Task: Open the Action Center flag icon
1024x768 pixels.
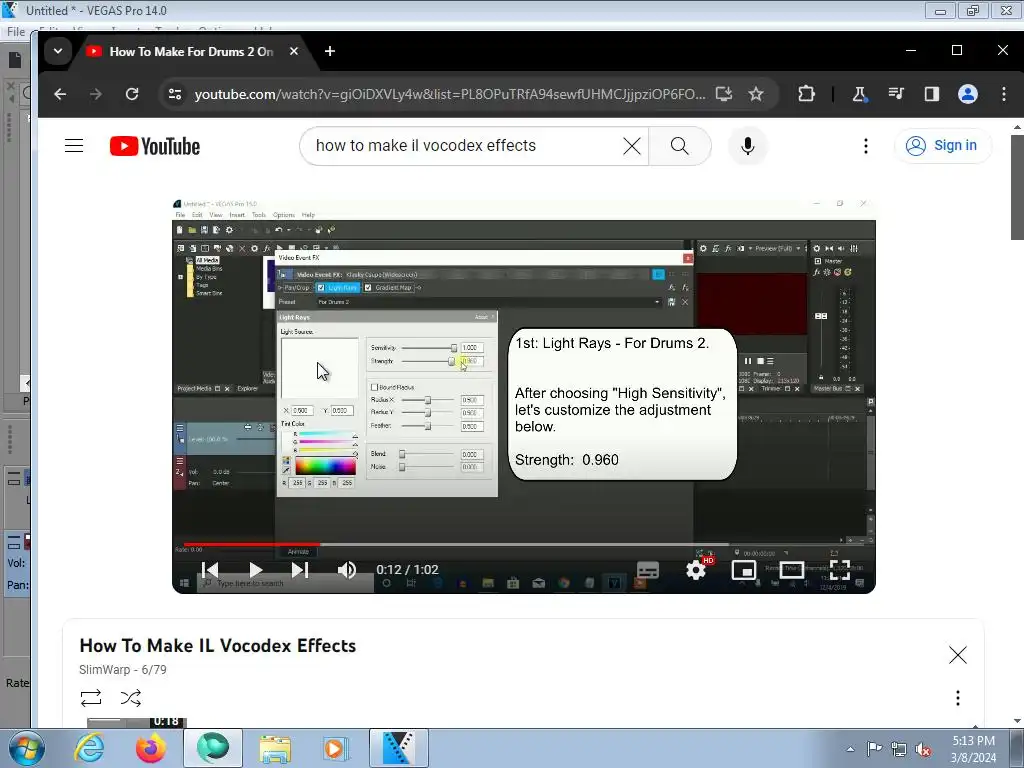Action: (x=874, y=749)
